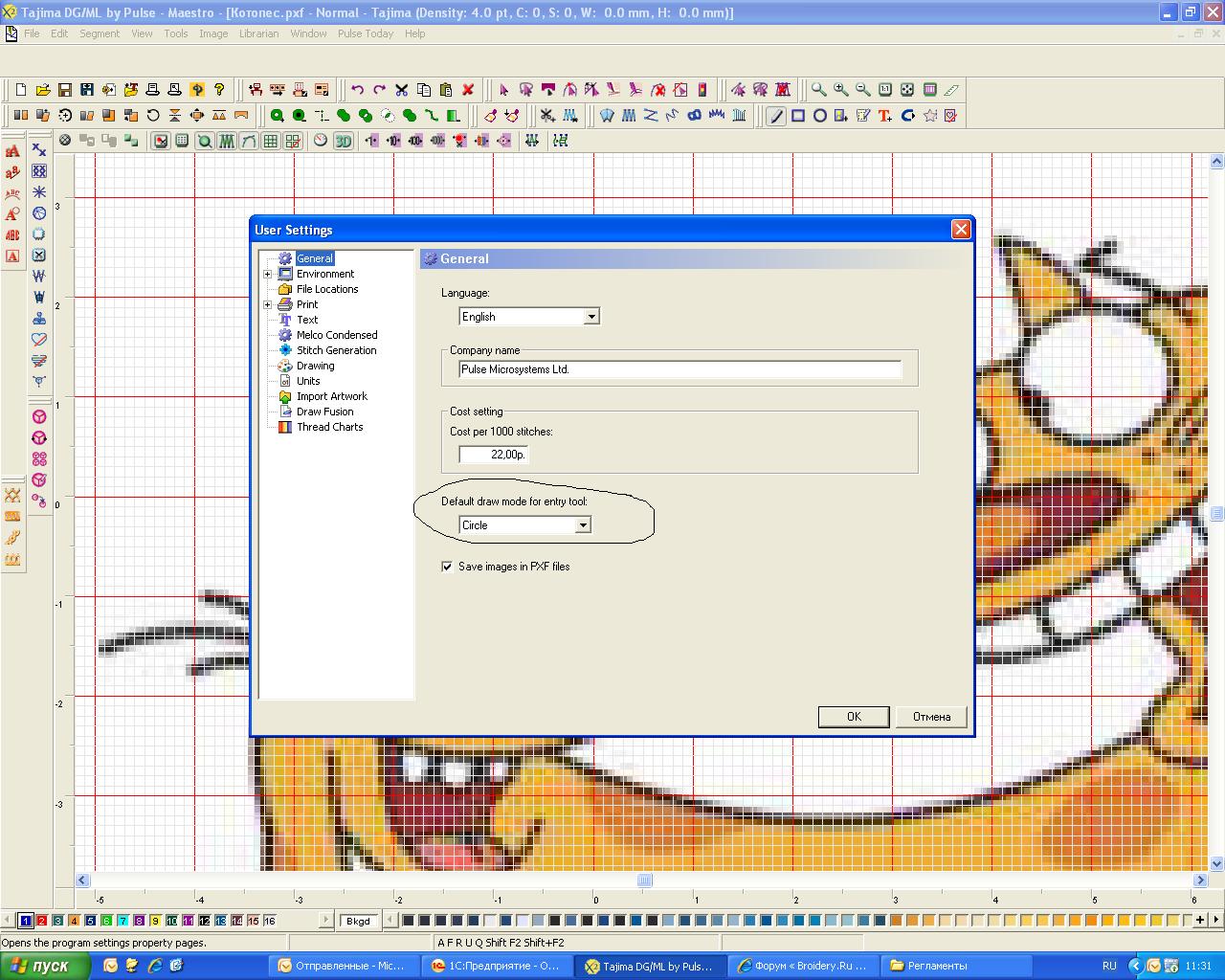
Task: Close the User Settings dialog
Action: pyautogui.click(x=961, y=230)
